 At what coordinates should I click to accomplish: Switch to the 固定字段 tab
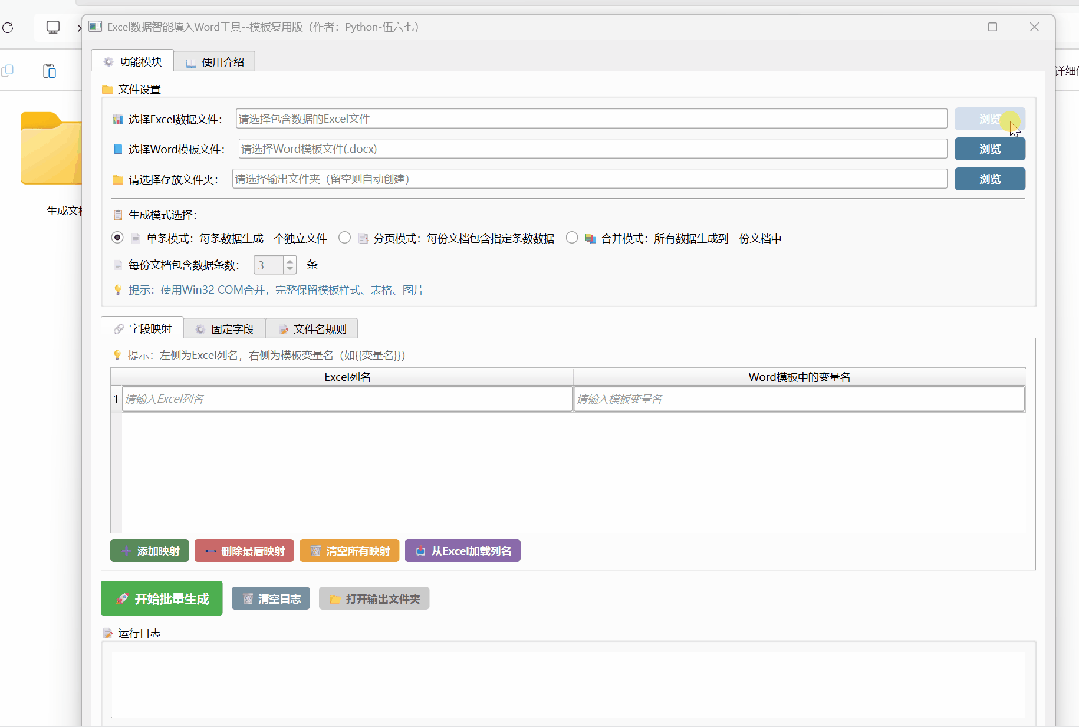tap(224, 329)
